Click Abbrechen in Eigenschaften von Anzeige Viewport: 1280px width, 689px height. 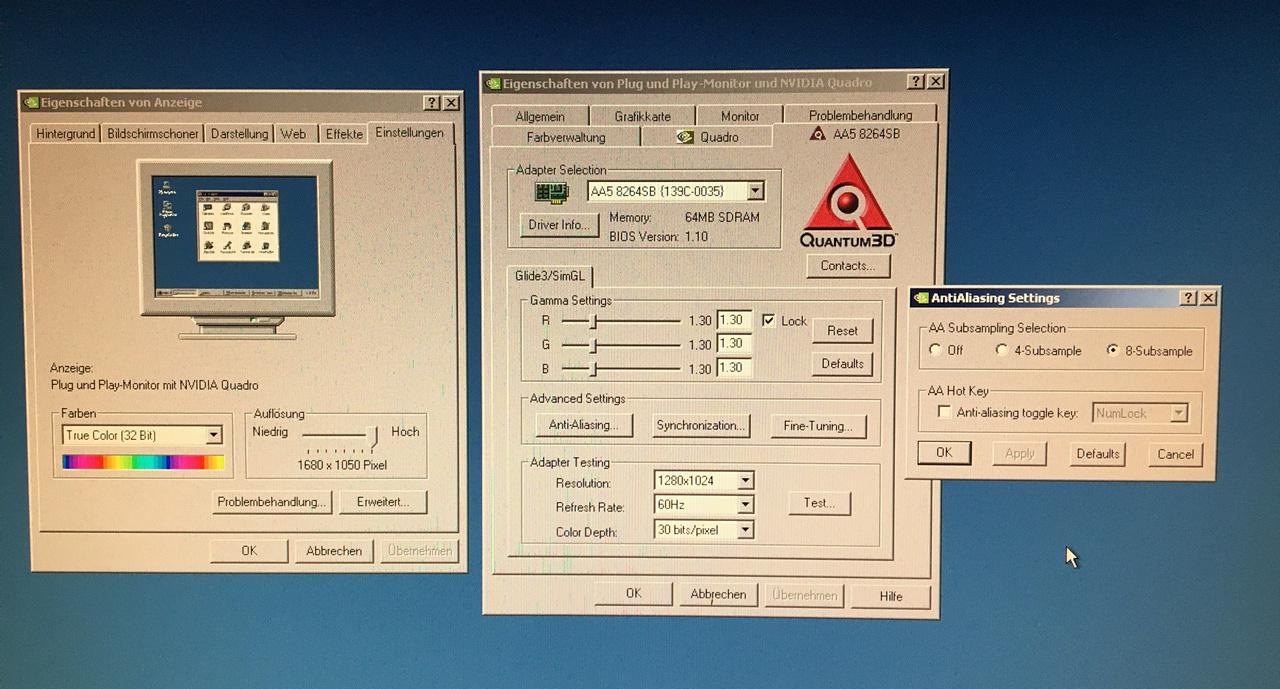click(x=334, y=551)
